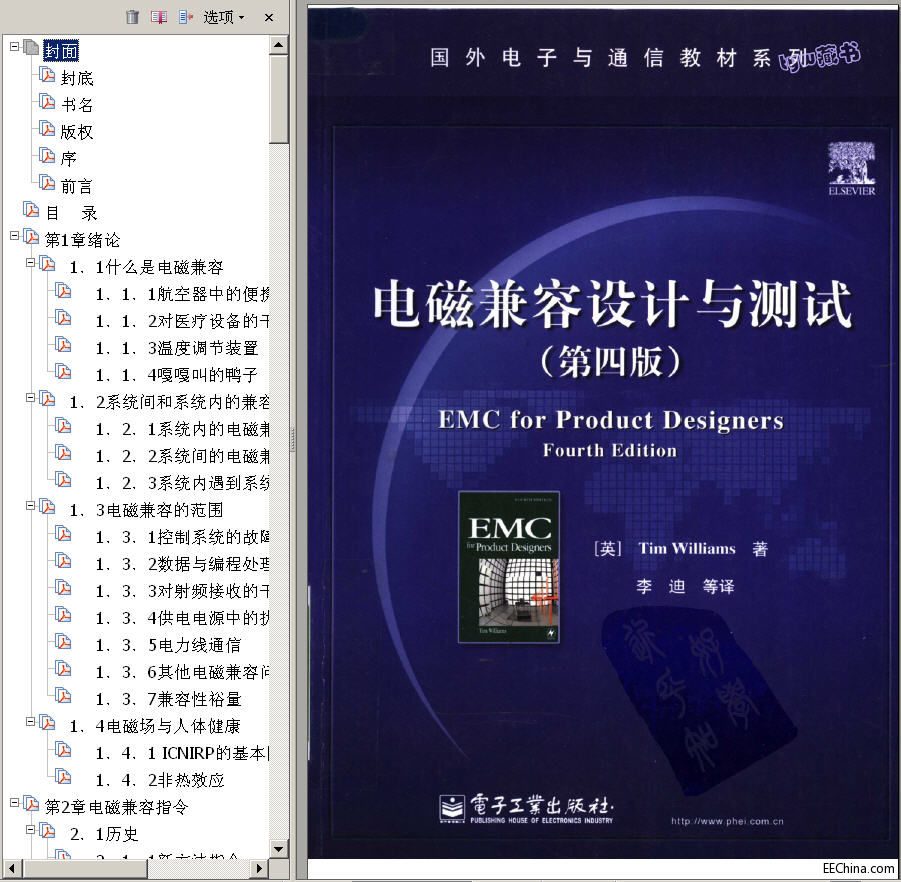The height and width of the screenshot is (882, 901).
Task: Open the 封底 bookmark
Action: pos(77,78)
